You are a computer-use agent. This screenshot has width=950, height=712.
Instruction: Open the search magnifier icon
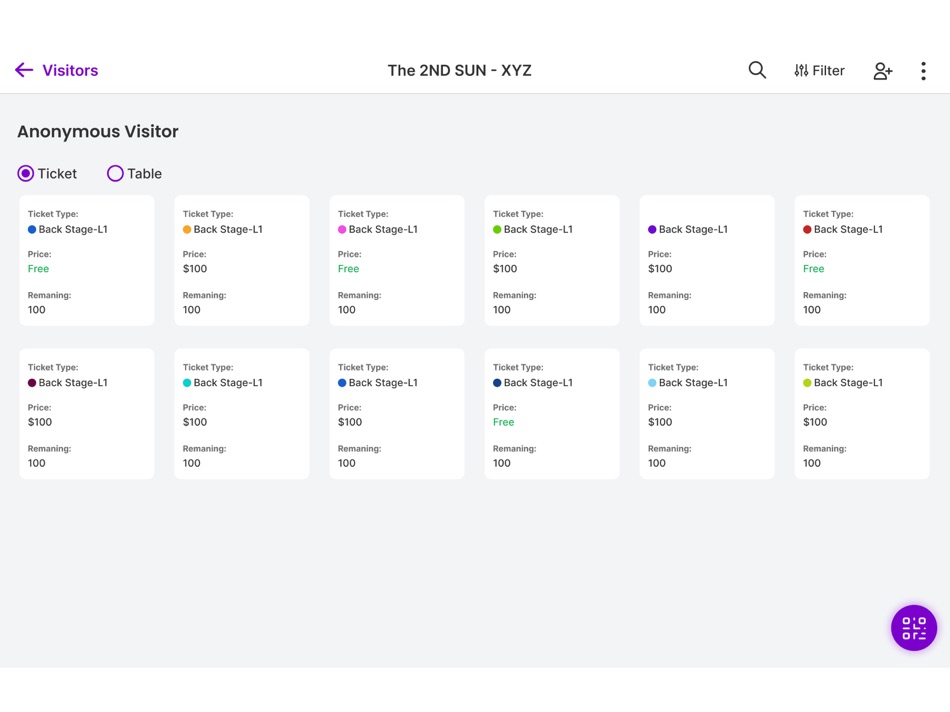[757, 70]
